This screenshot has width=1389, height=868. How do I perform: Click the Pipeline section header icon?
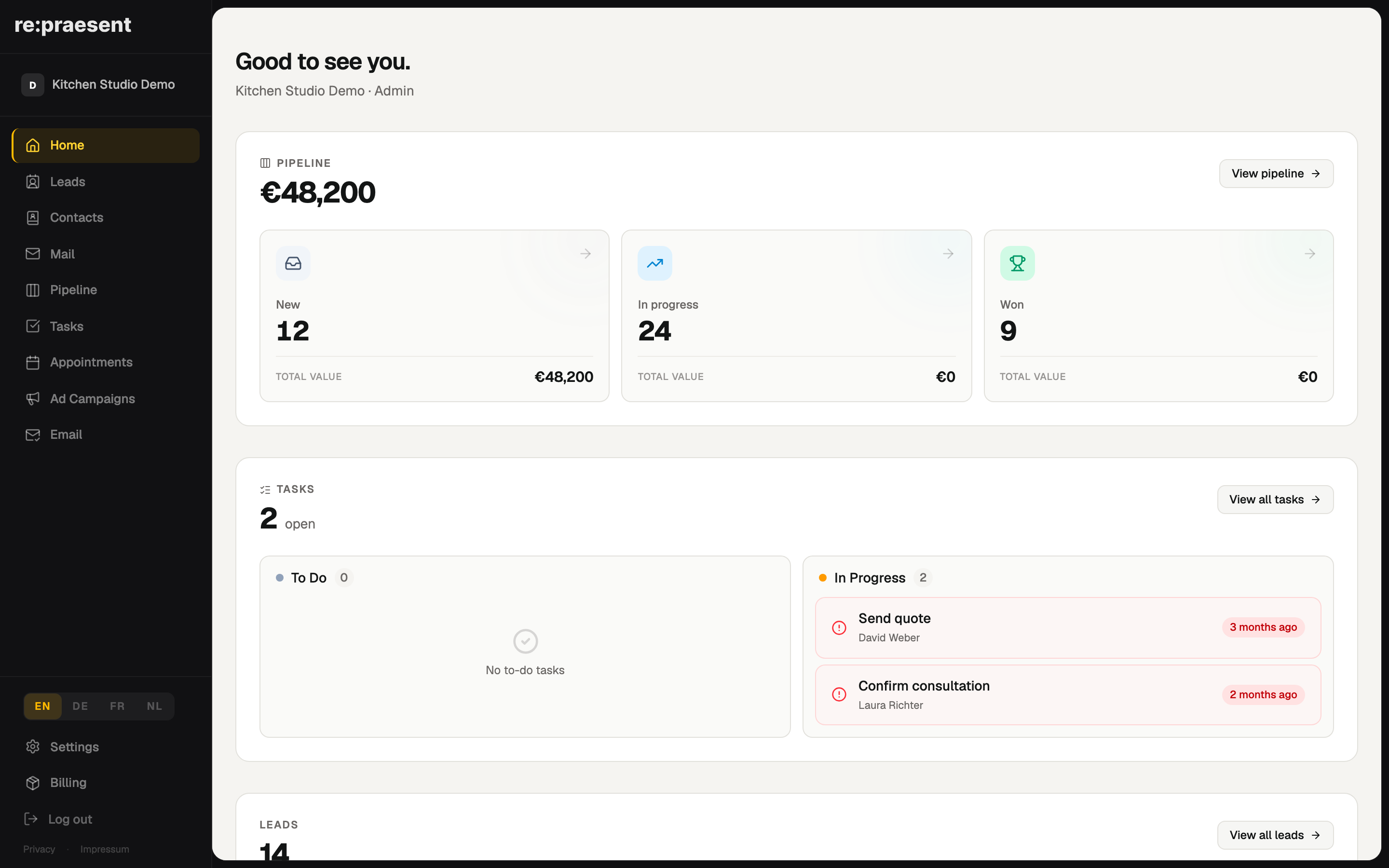[x=265, y=163]
